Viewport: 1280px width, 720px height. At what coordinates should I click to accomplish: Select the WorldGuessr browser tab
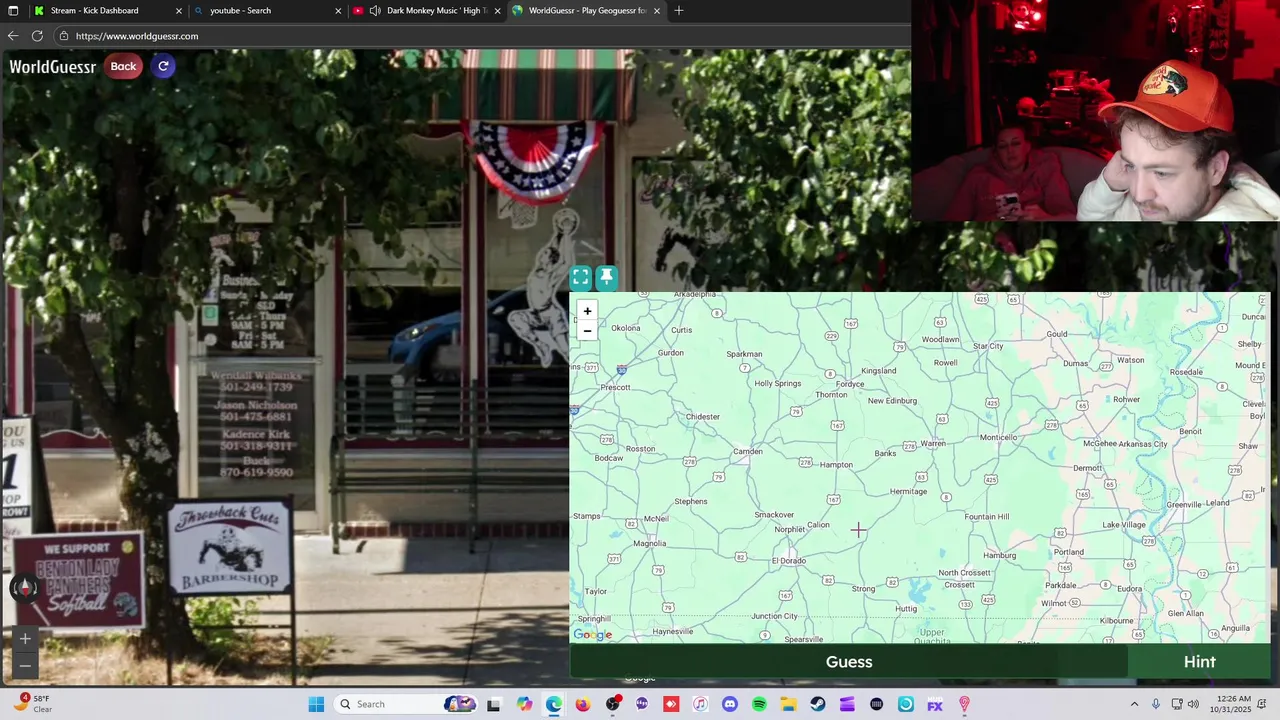(x=587, y=11)
